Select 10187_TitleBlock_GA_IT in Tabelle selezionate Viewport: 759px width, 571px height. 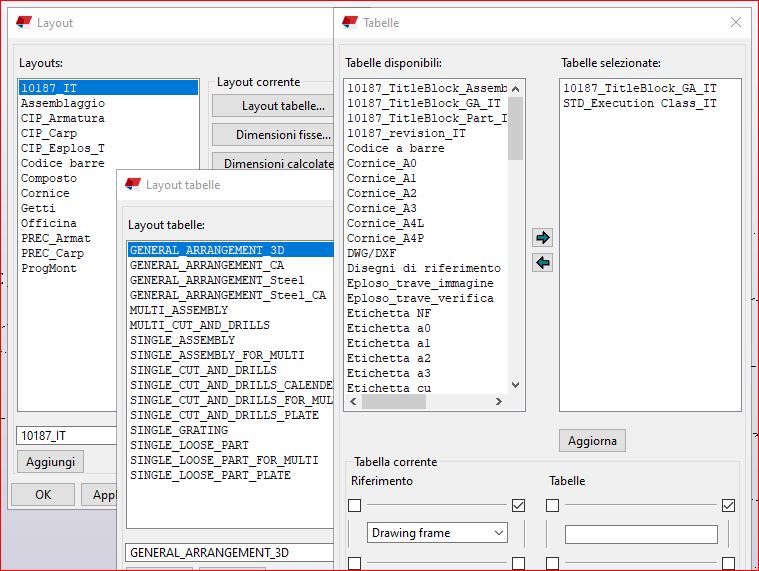point(639,88)
